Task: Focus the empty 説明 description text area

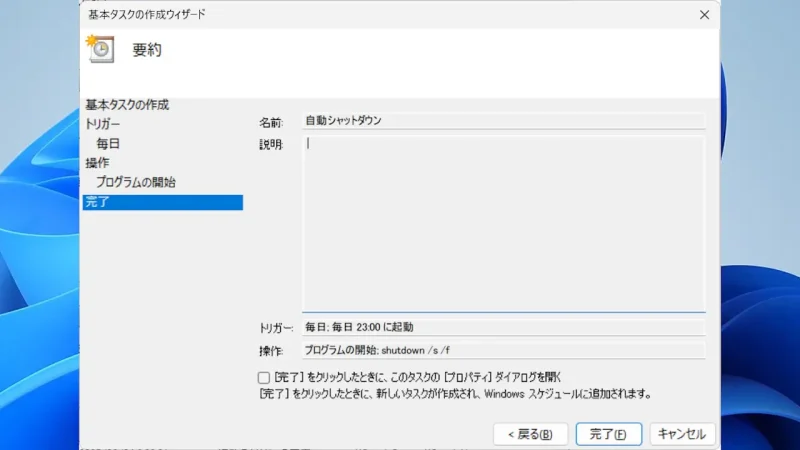Action: (504, 223)
